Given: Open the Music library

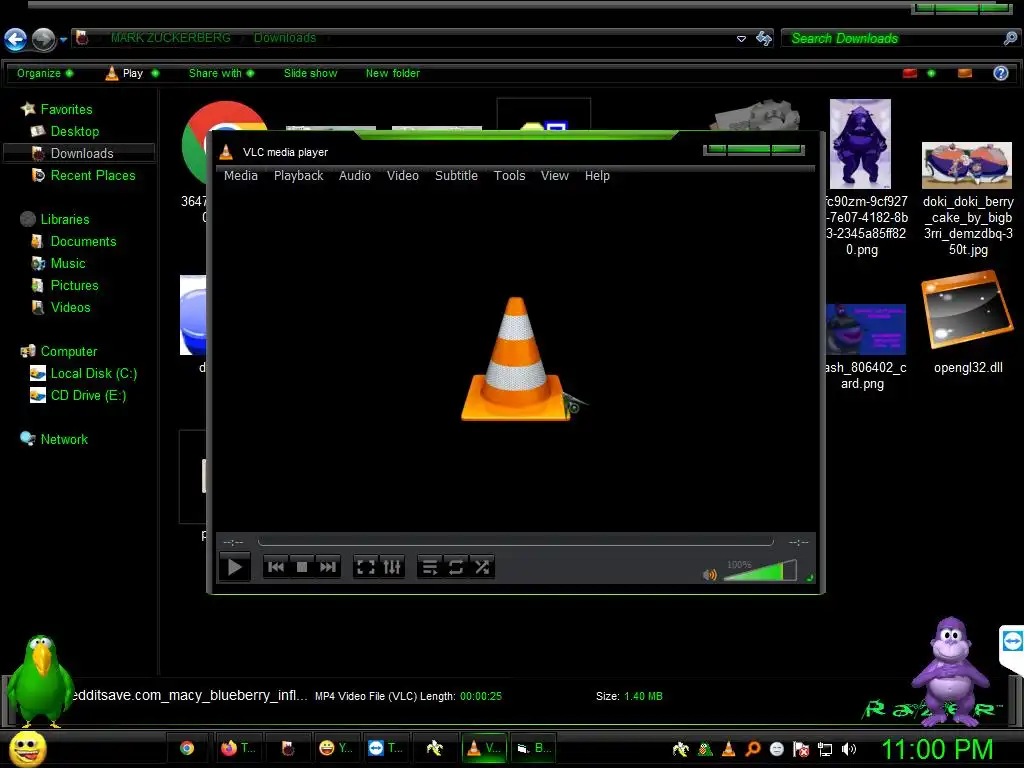Looking at the screenshot, I should (x=68, y=263).
